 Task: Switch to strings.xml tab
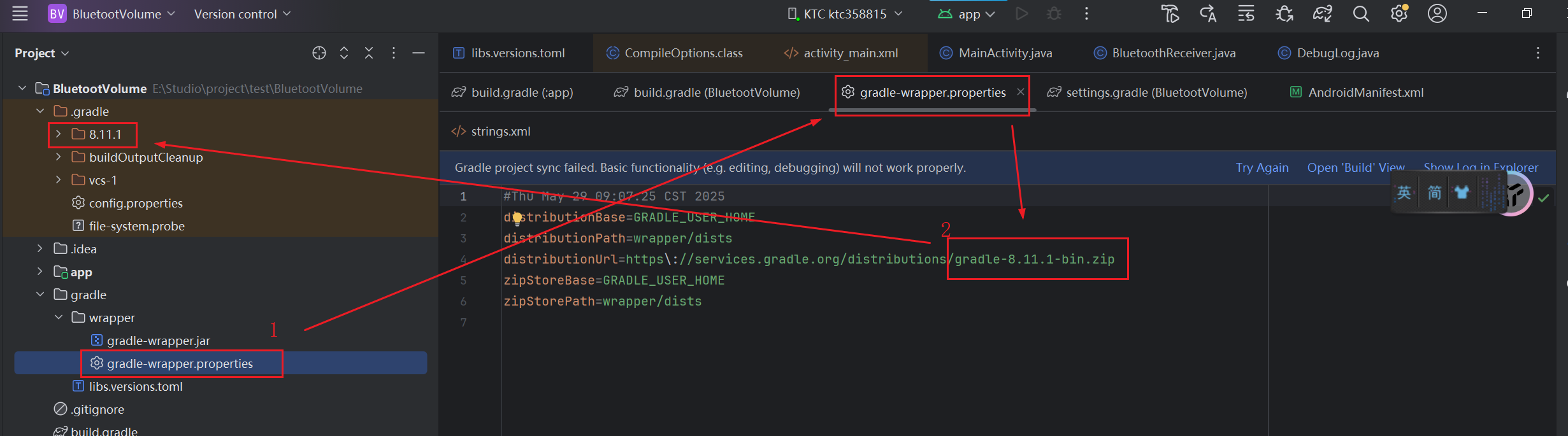point(491,132)
